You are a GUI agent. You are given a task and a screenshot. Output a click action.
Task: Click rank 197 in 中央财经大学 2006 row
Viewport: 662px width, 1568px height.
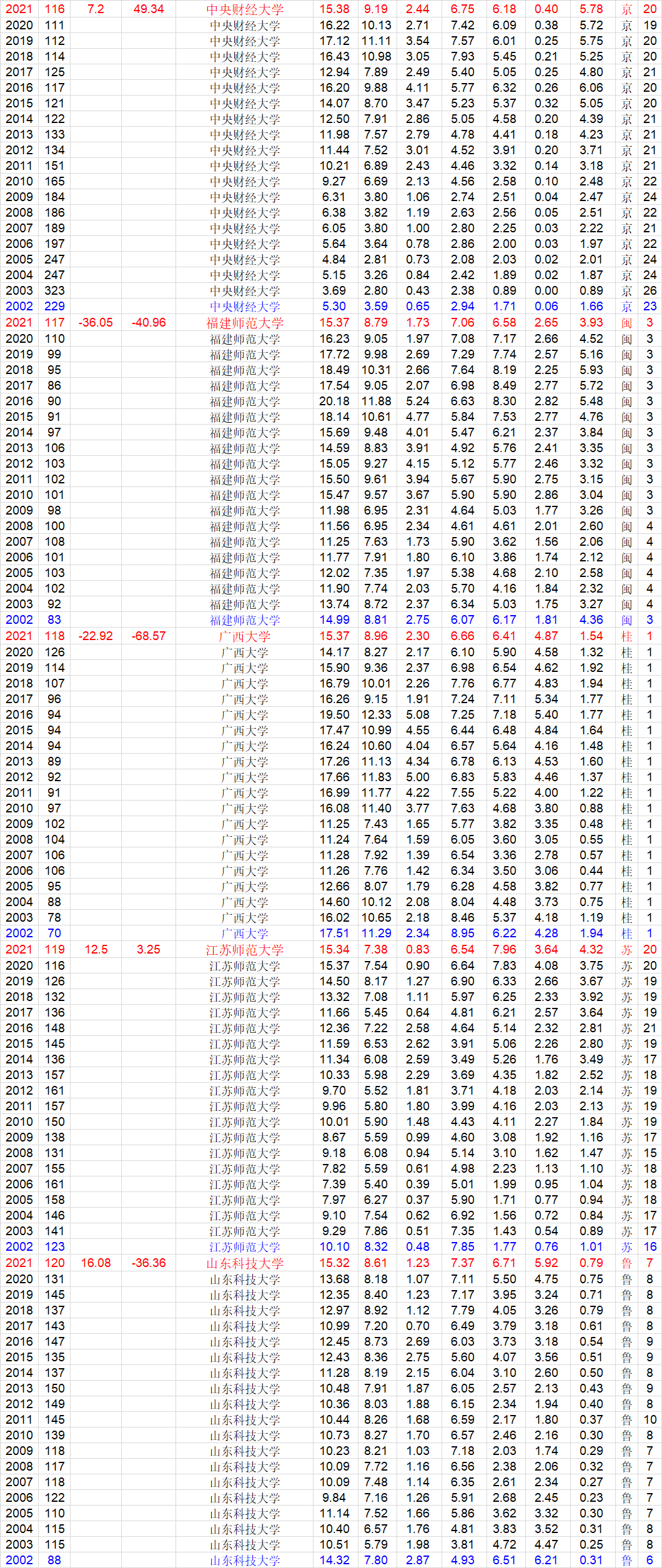(x=54, y=244)
